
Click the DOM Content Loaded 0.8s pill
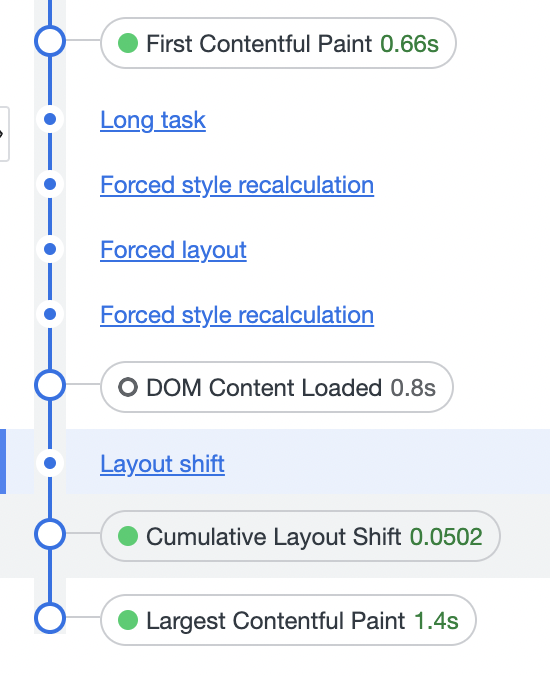[277, 387]
